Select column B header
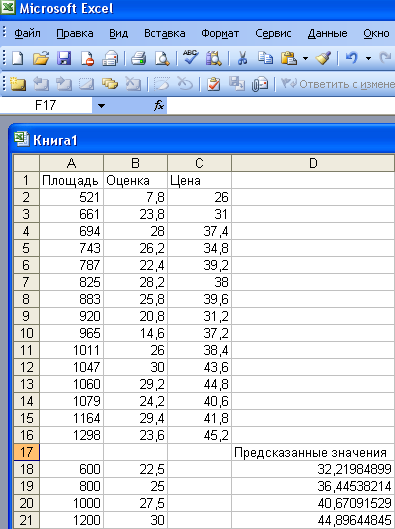The image size is (395, 529). (x=135, y=163)
